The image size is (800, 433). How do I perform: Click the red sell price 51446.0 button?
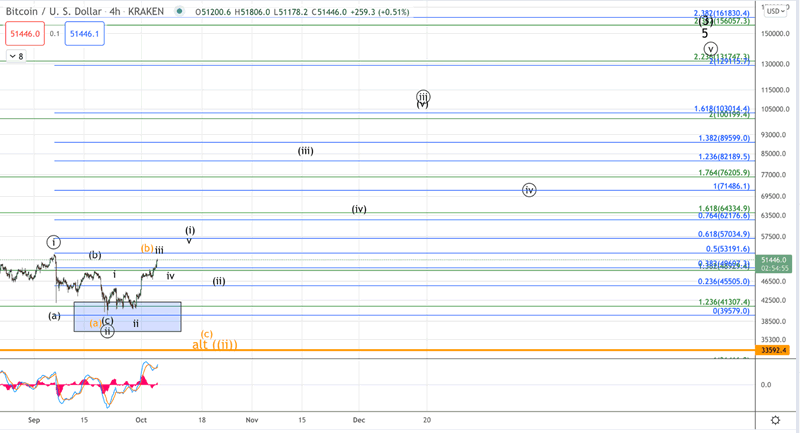pyautogui.click(x=25, y=34)
